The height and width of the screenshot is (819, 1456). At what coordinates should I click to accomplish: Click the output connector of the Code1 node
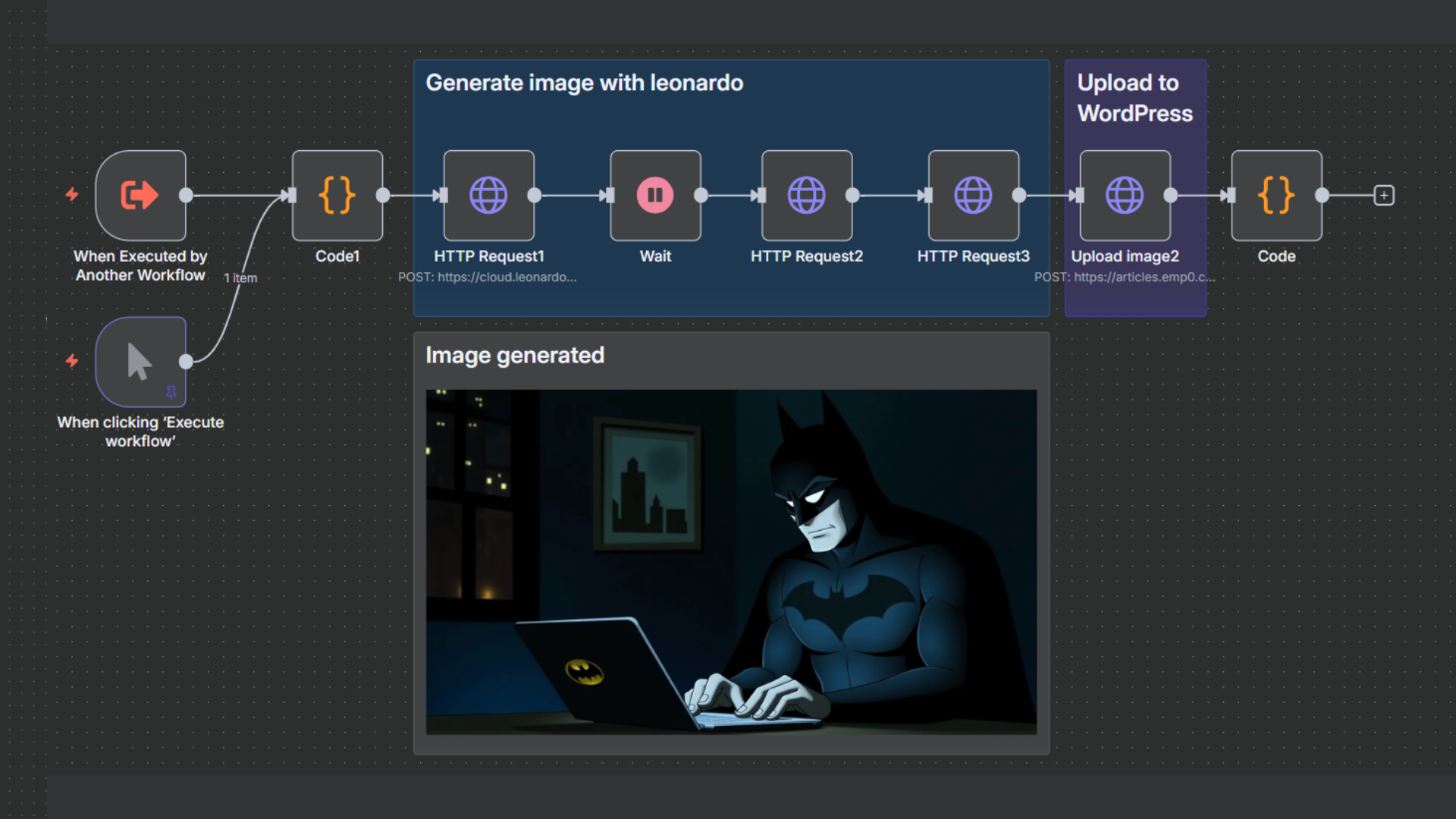tap(383, 196)
